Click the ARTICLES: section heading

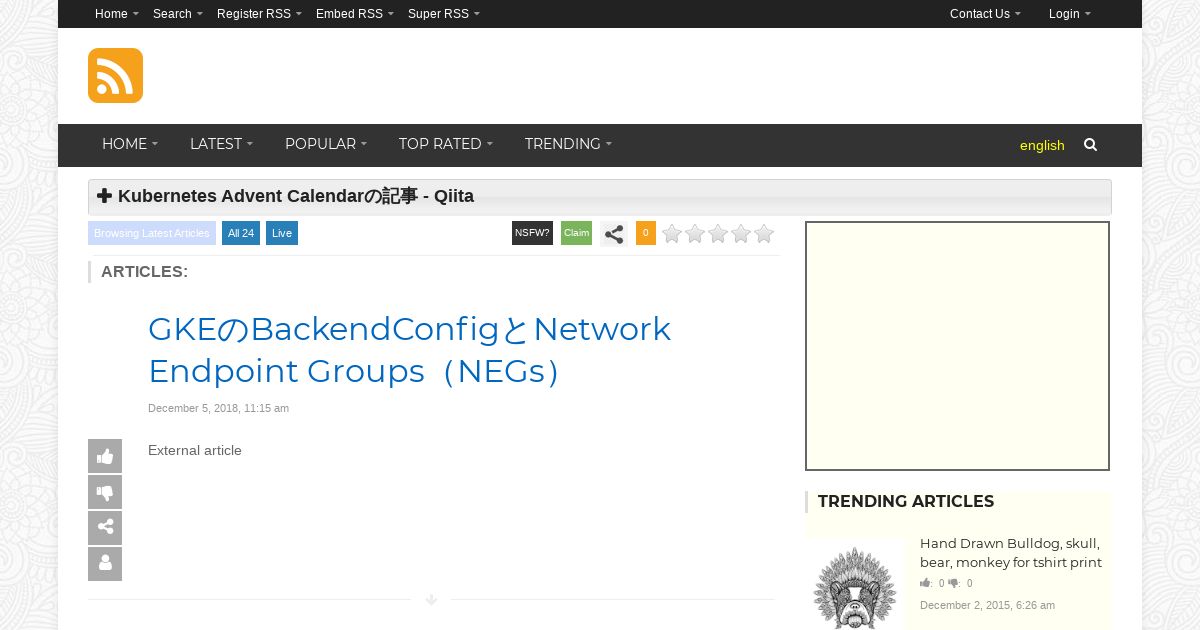click(144, 272)
